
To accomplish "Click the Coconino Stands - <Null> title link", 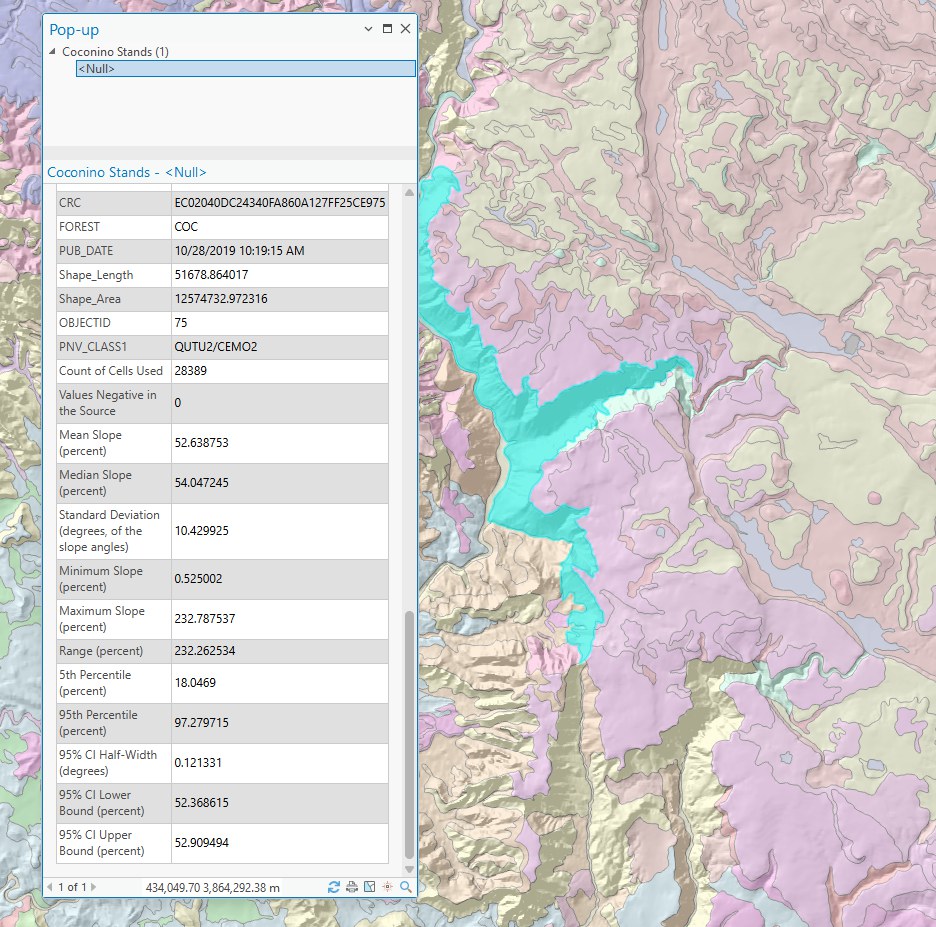I will point(127,173).
